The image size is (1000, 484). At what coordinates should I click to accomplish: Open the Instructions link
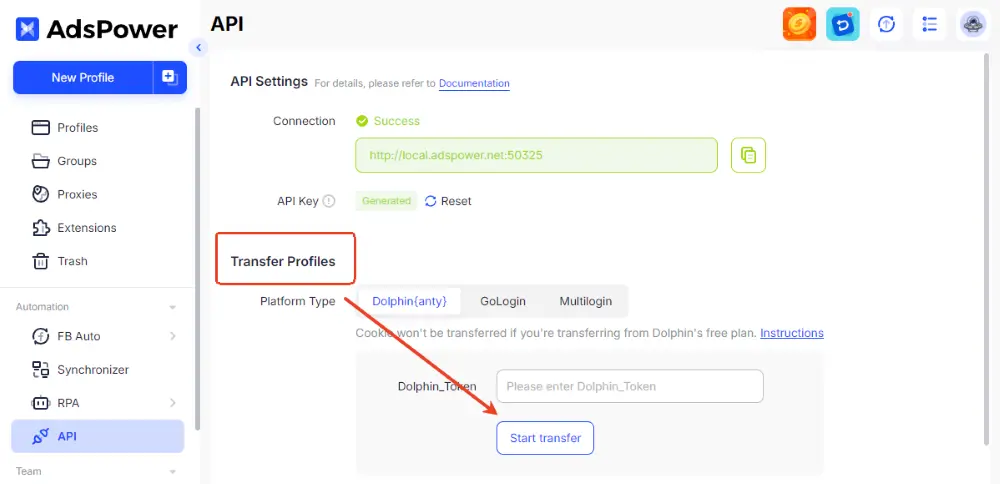[x=791, y=333]
